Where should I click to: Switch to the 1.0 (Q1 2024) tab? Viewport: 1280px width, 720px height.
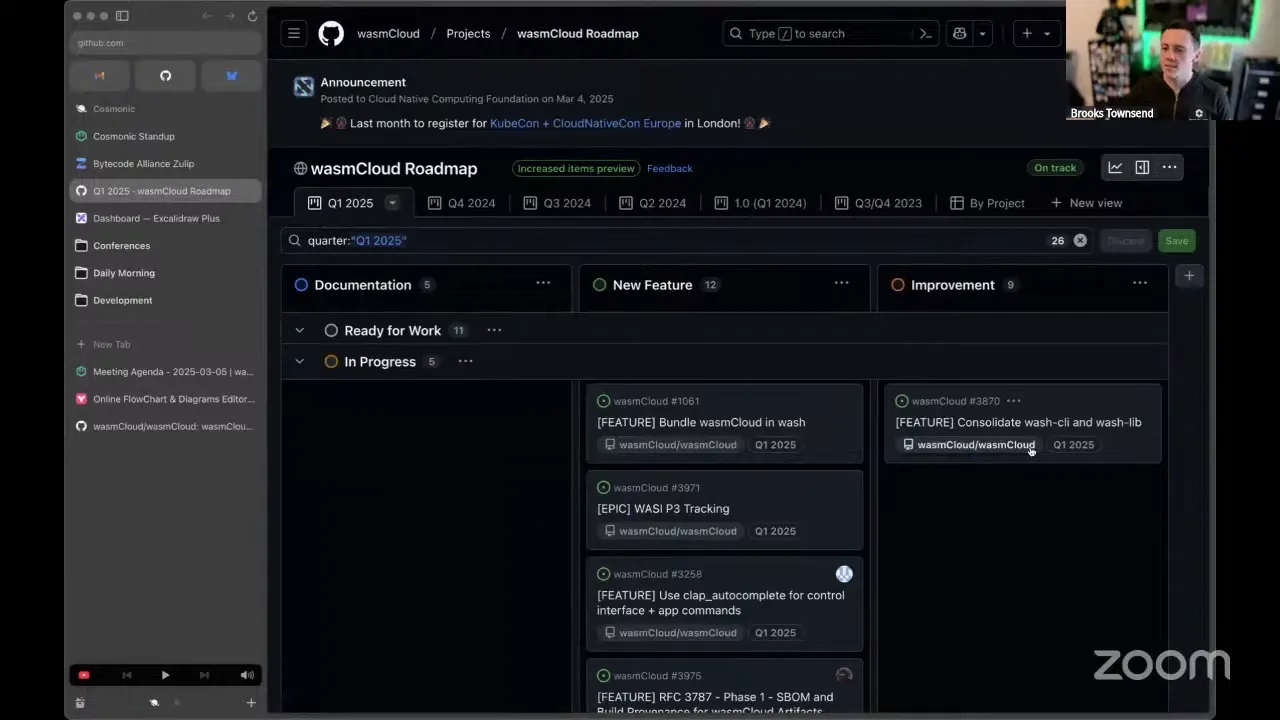760,203
